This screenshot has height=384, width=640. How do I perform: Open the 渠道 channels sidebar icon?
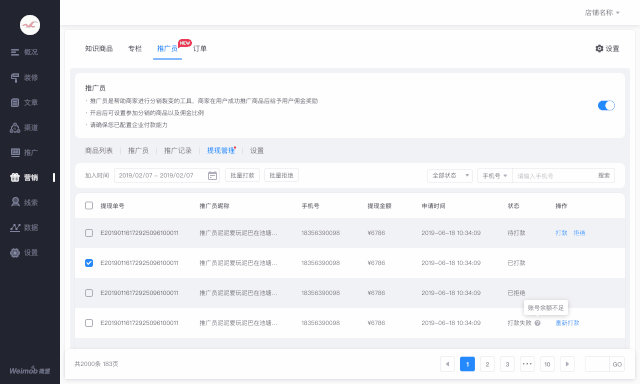pyautogui.click(x=15, y=128)
